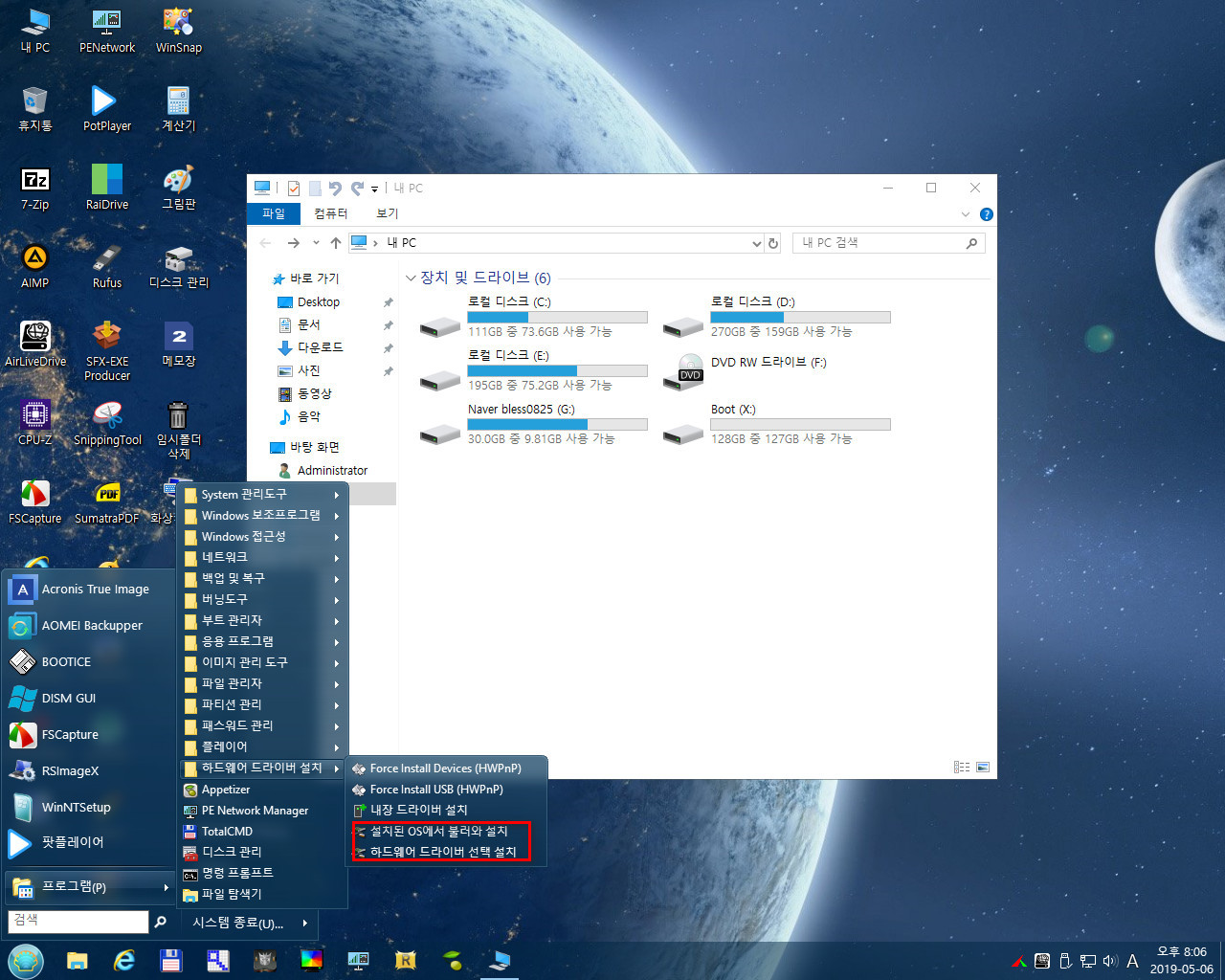This screenshot has height=980, width=1225.
Task: Open AIMP desktop icon
Action: [x=34, y=267]
